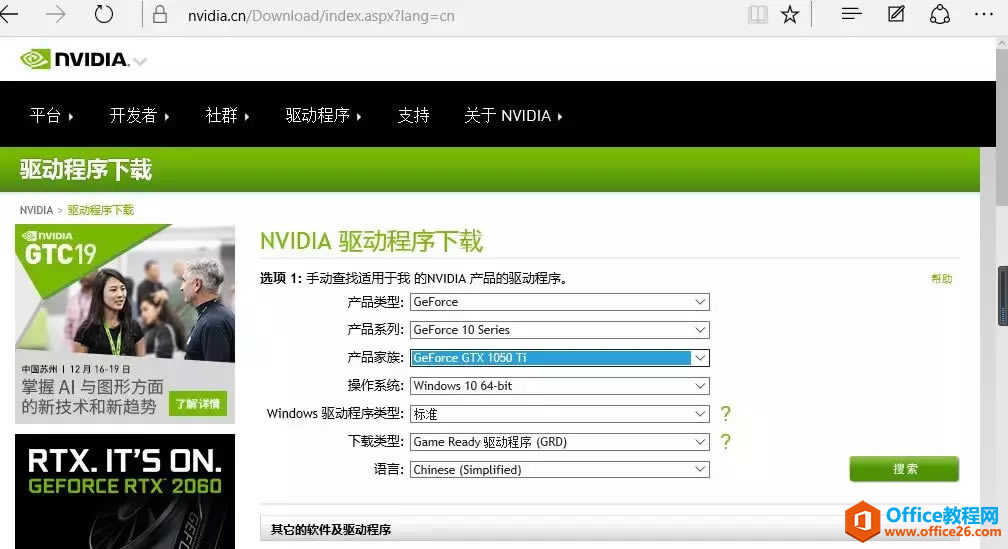Click the NVIDIA breadcrumb link
This screenshot has width=1008, height=549.
point(36,210)
